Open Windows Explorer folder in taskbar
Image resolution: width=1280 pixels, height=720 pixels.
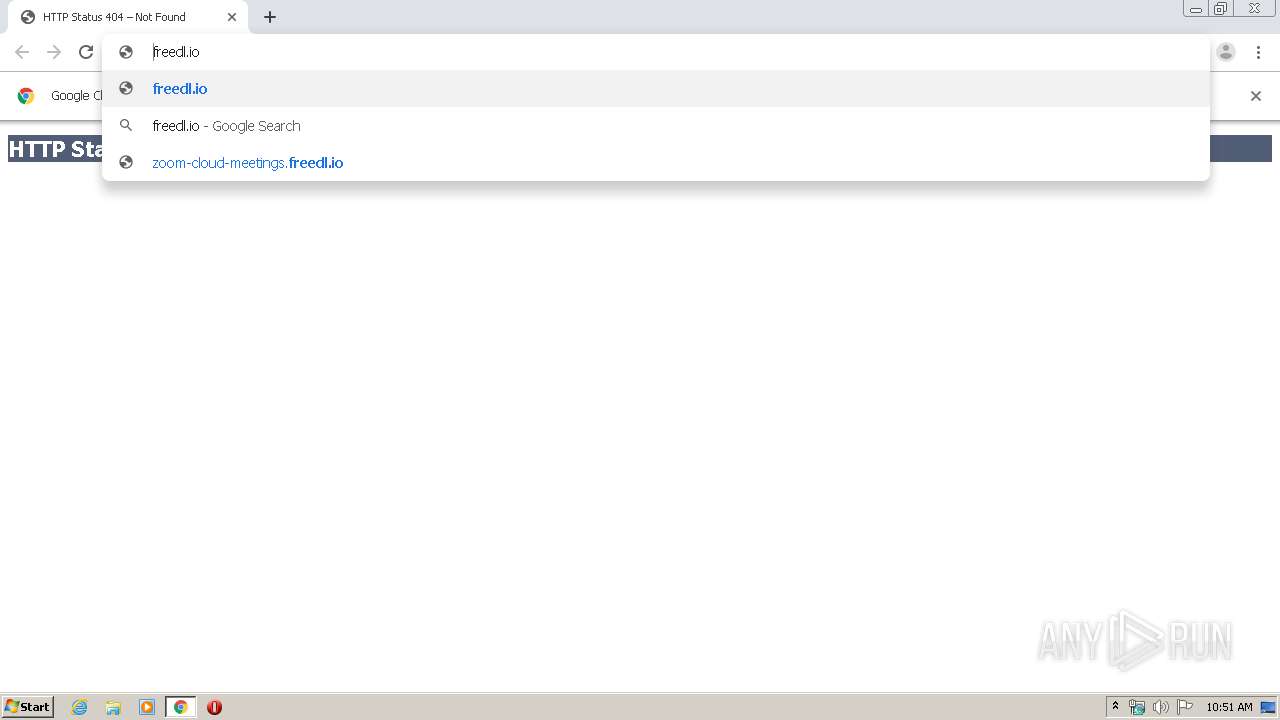pyautogui.click(x=113, y=707)
